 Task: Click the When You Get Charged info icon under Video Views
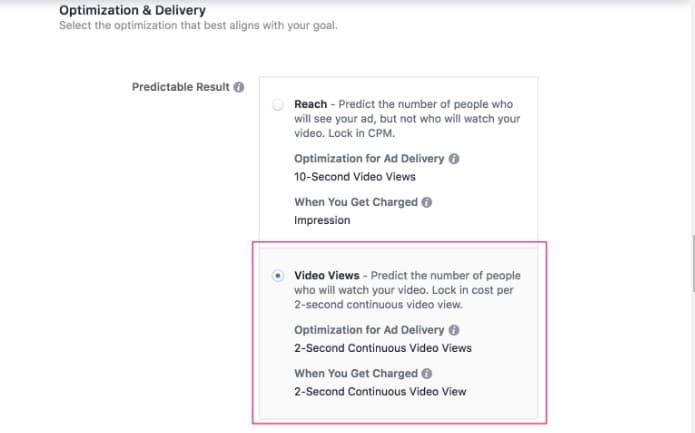point(426,373)
